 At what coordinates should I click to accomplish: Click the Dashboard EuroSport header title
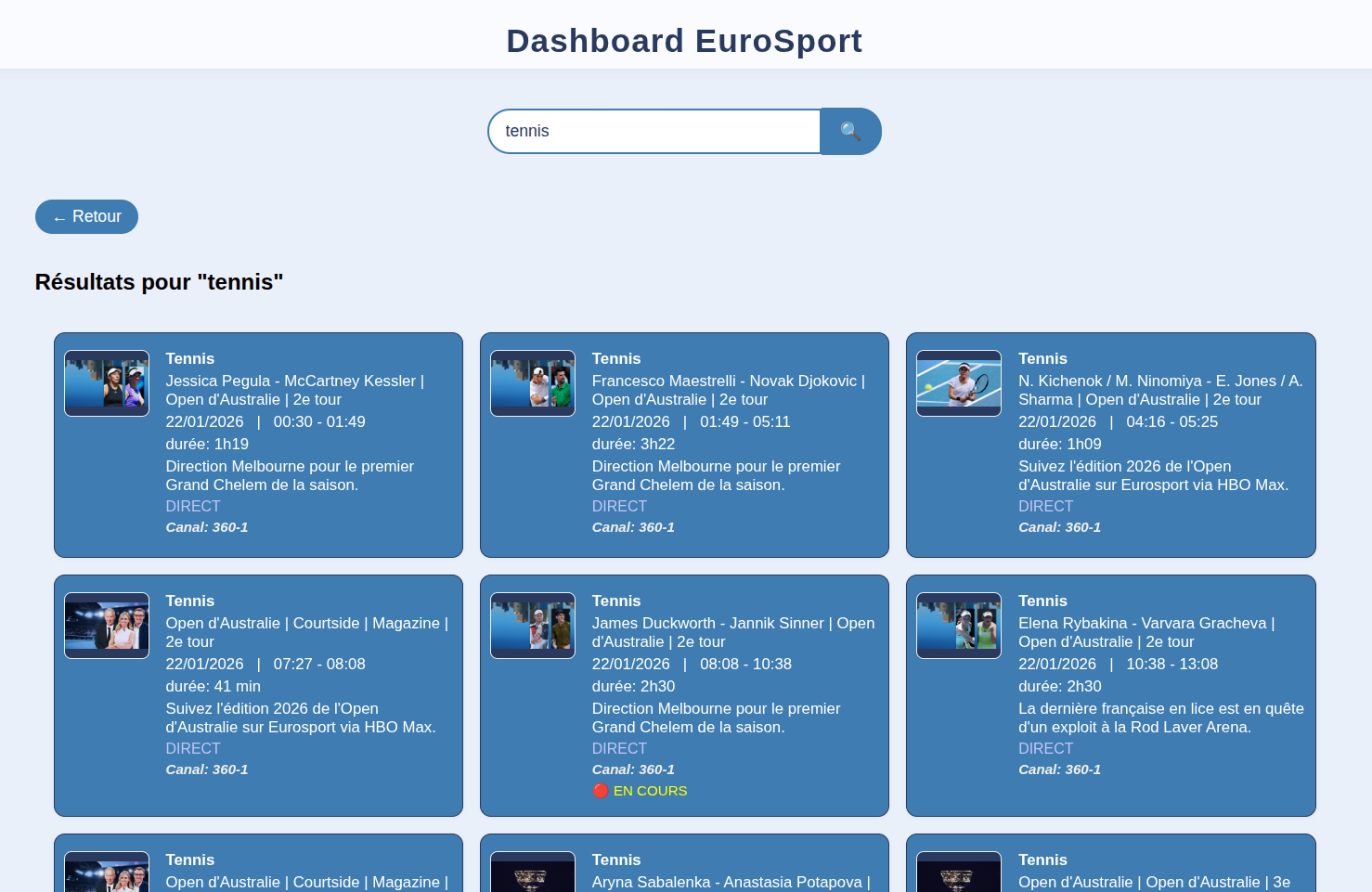tap(684, 41)
